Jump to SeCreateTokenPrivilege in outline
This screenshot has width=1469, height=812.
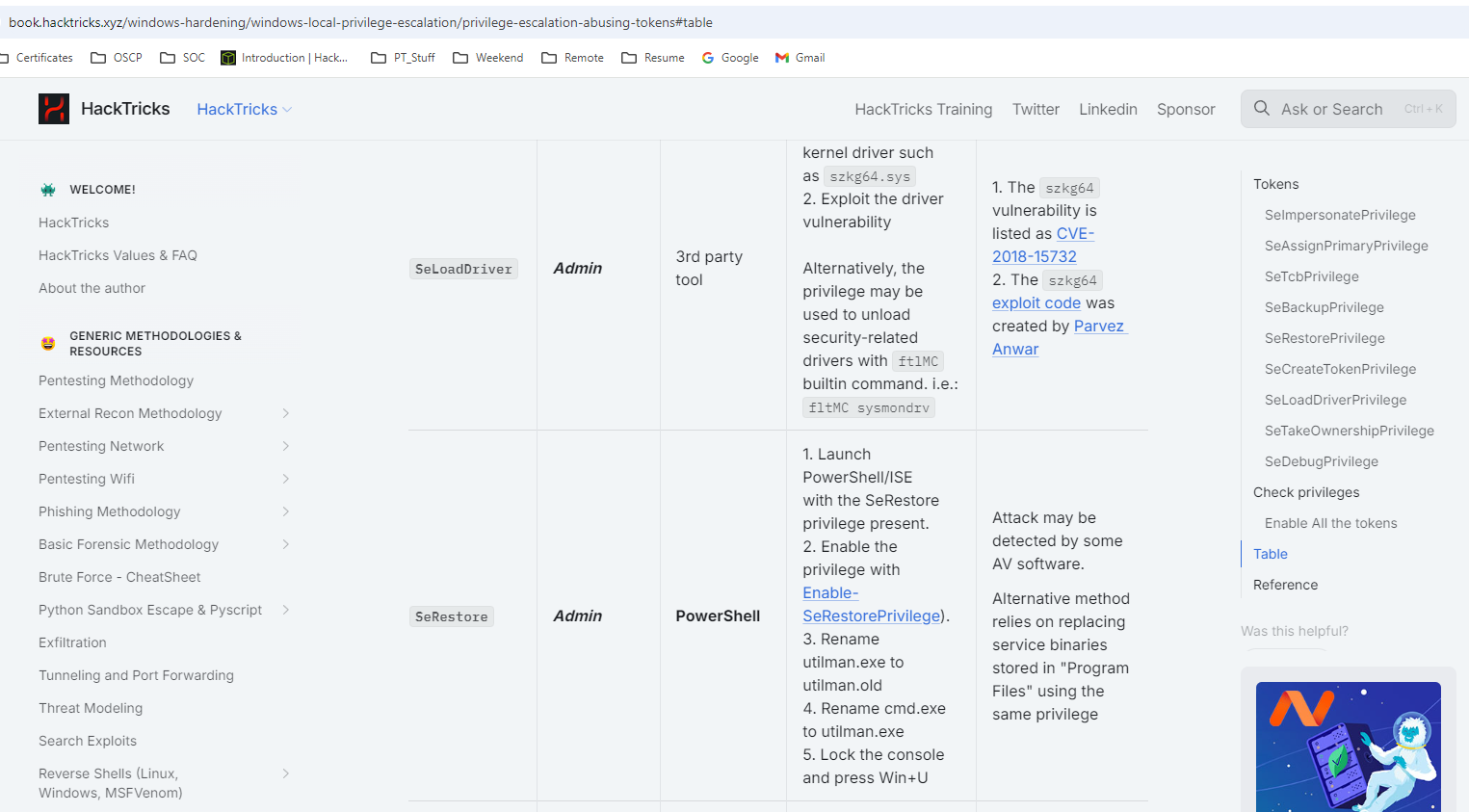coord(1340,369)
